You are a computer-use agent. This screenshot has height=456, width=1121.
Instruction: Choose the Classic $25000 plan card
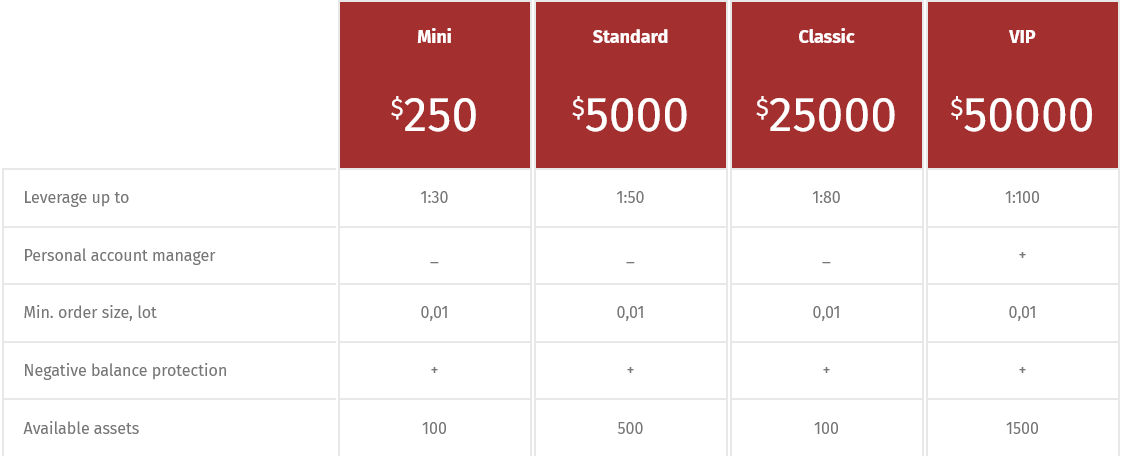(826, 85)
